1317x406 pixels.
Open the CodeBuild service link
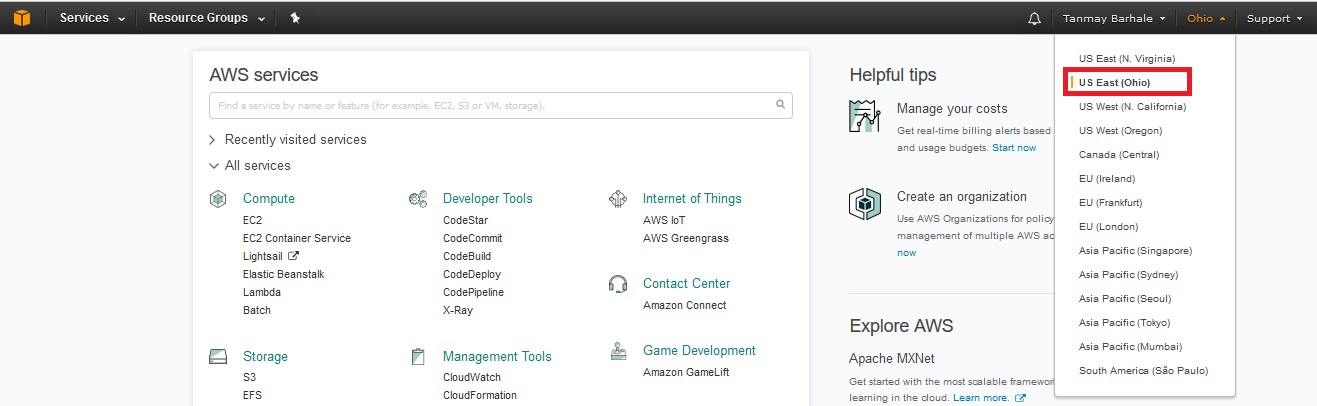[x=467, y=256]
